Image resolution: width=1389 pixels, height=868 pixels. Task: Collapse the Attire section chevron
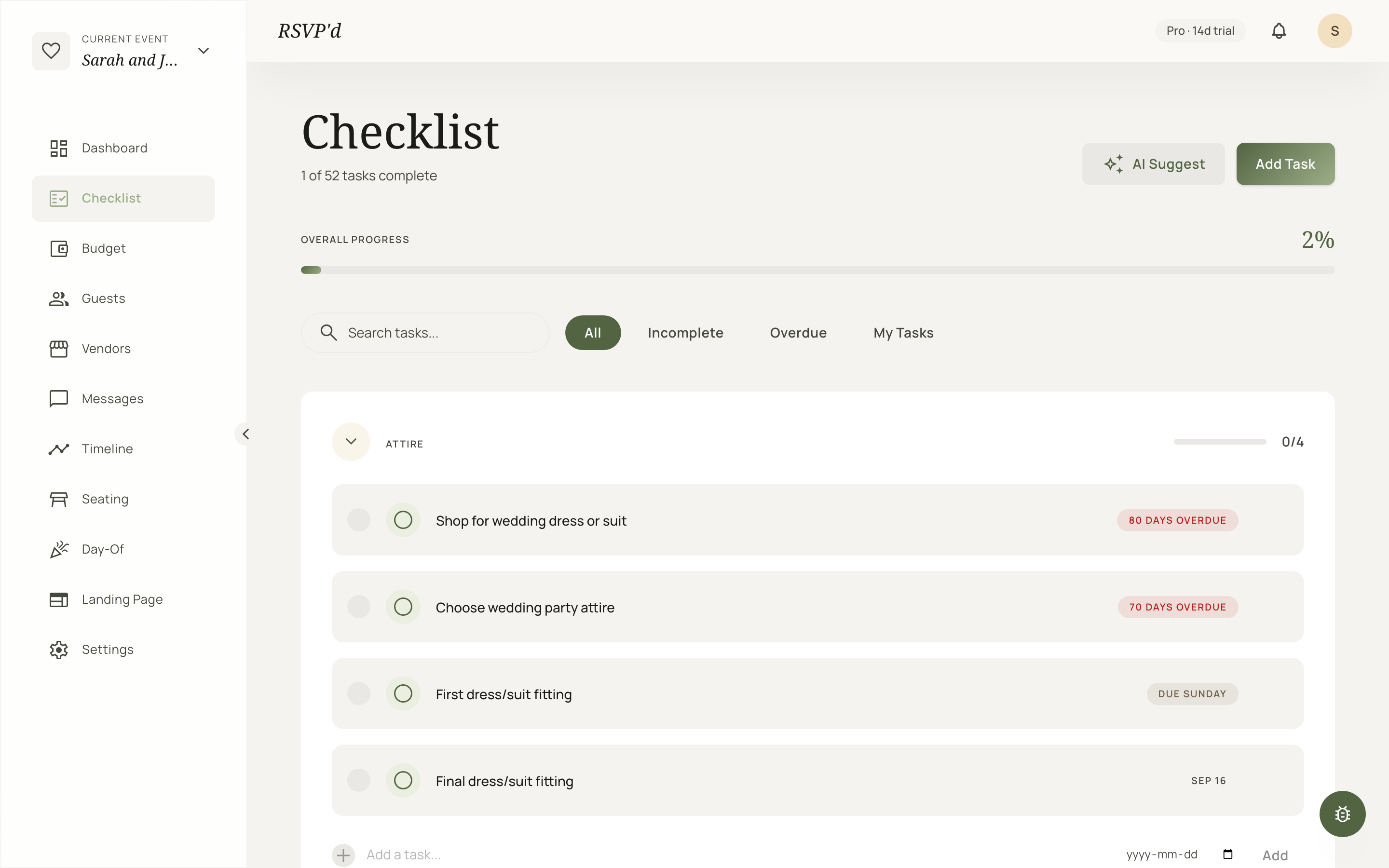click(351, 441)
